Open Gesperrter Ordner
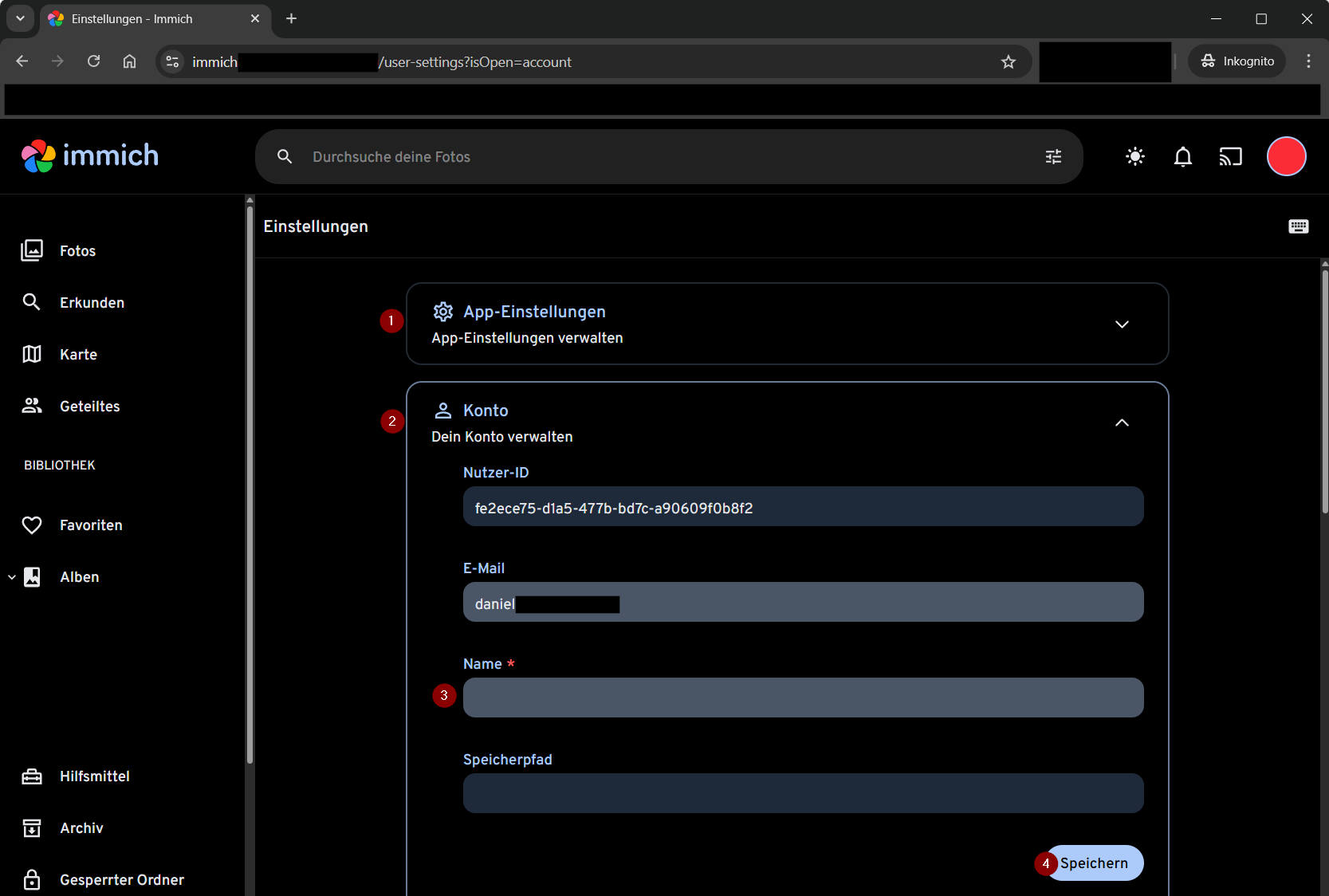This screenshot has width=1329, height=896. pyautogui.click(x=123, y=880)
